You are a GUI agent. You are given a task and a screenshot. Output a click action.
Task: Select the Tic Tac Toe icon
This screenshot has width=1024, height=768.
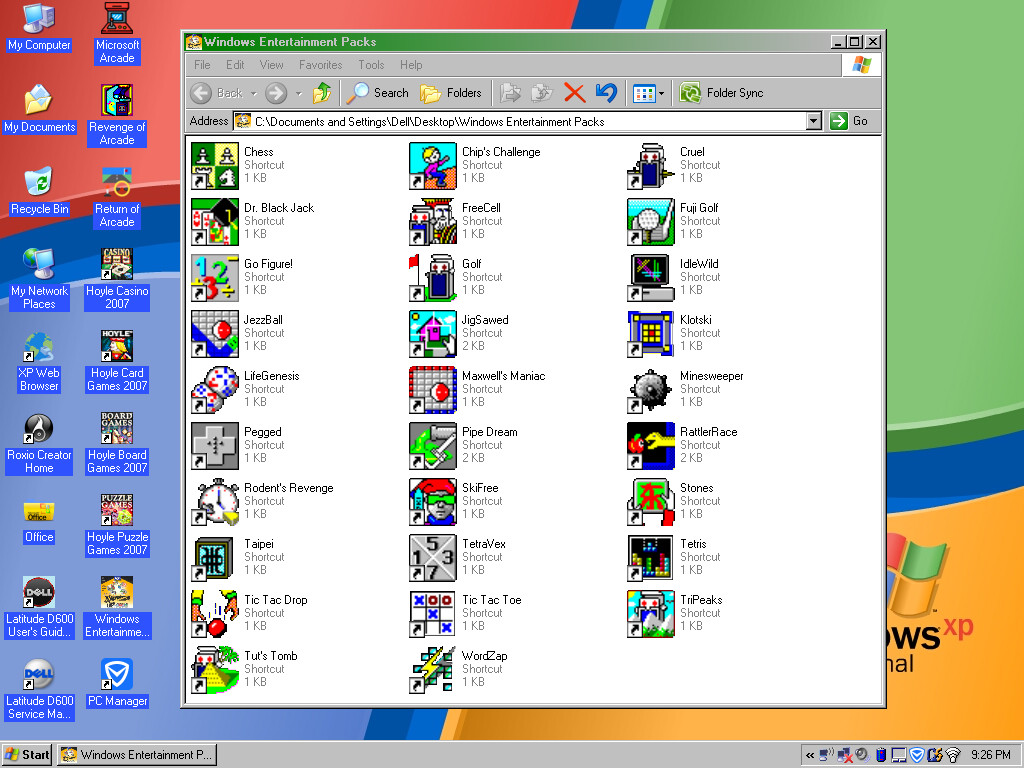coord(433,614)
